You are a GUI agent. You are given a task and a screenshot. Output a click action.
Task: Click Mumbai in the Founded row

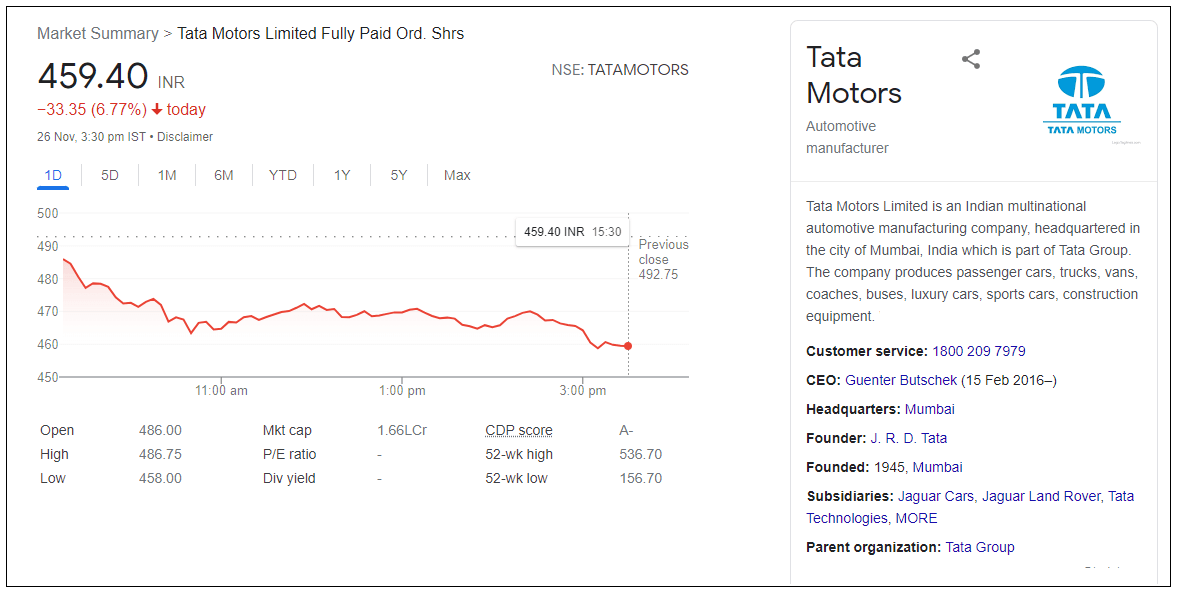tap(938, 467)
